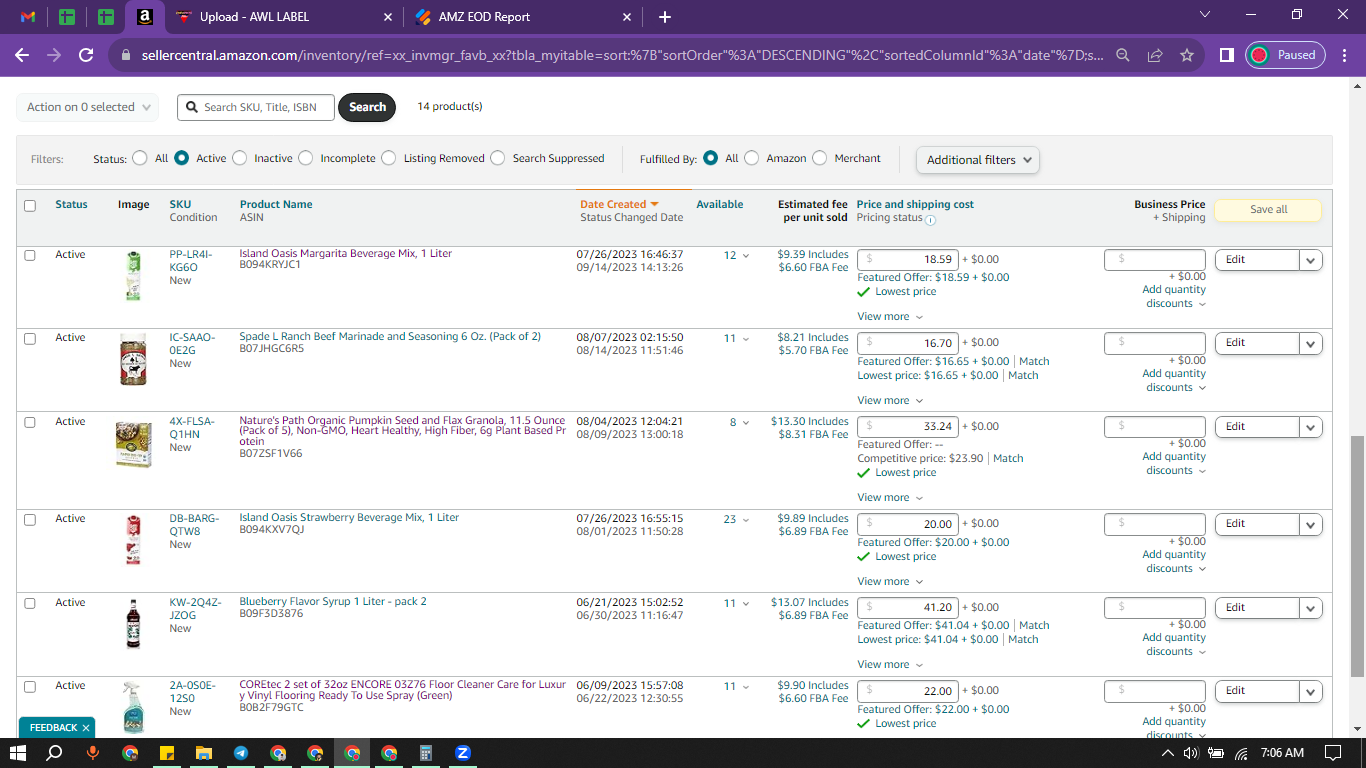Open Edit dropdown arrow for COREtec Floor Cleaner
1366x768 pixels.
1311,691
